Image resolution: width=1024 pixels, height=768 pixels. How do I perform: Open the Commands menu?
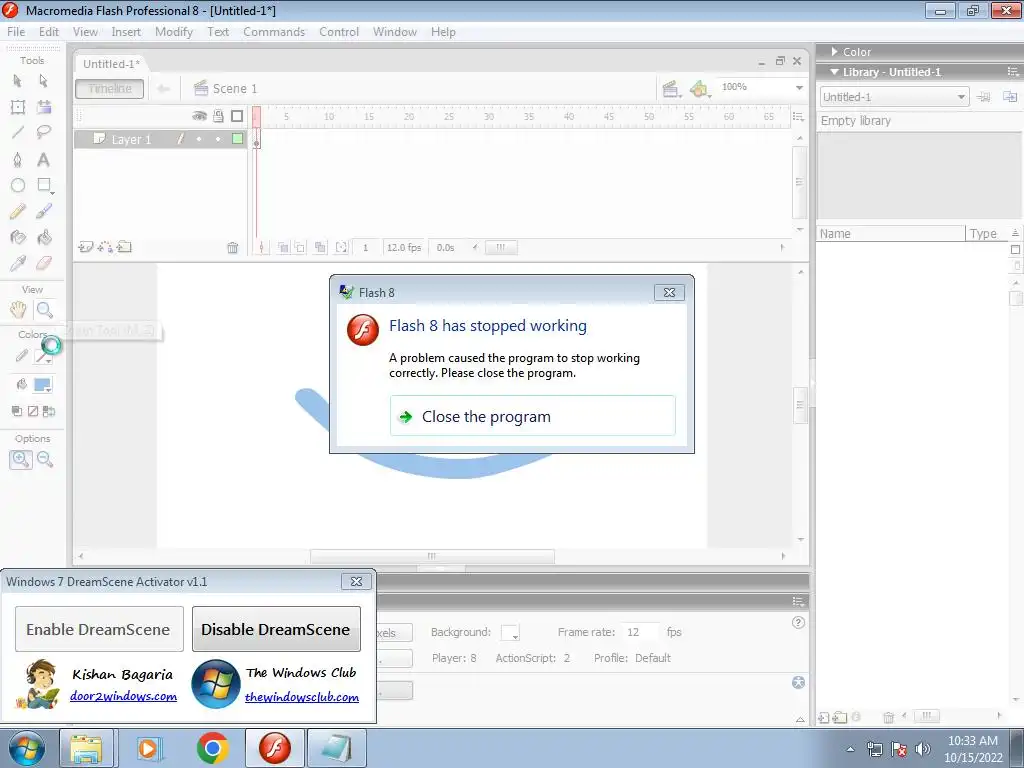(x=274, y=32)
